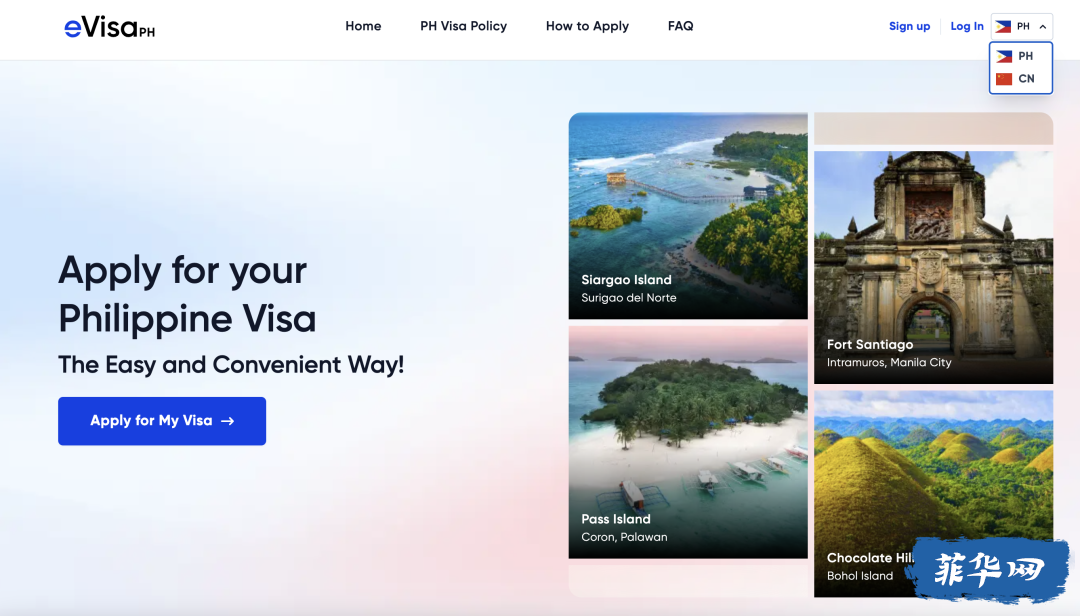Go to How to Apply
Screen dimensions: 1080x616
pyautogui.click(x=588, y=26)
